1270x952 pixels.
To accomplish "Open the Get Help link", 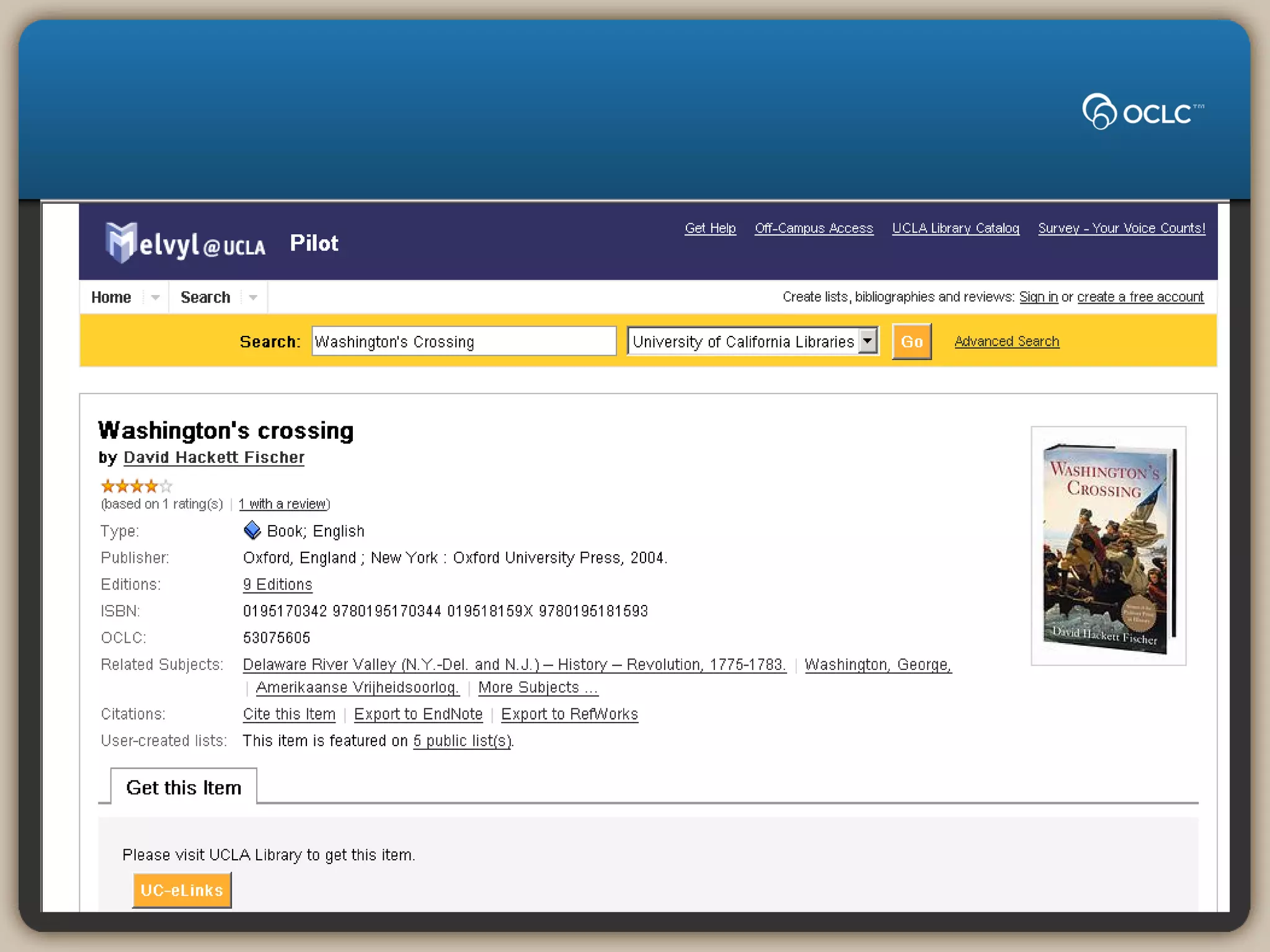I will 710,228.
